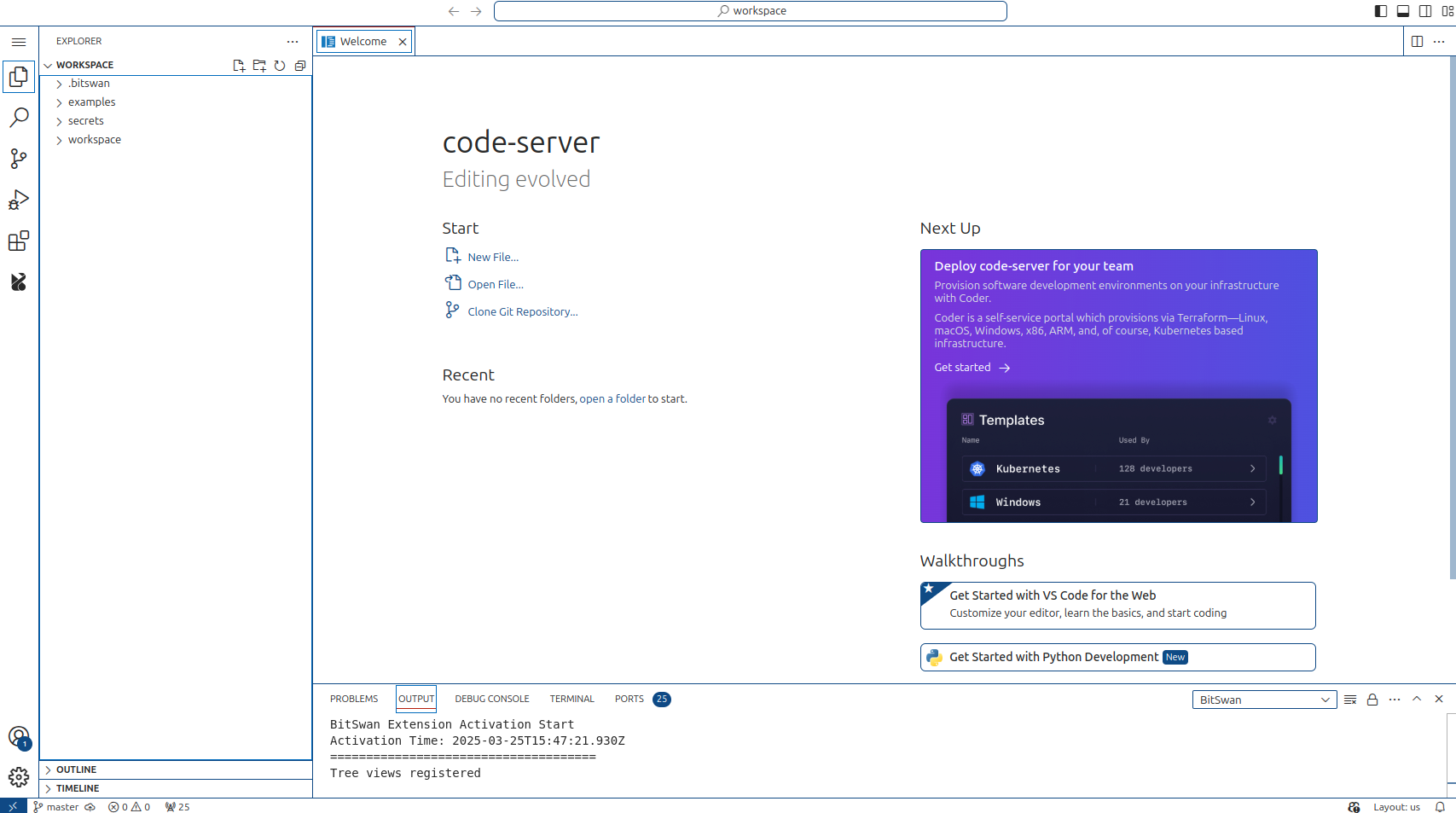Viewport: 1456px width, 813px height.
Task: Switch to the TERMINAL tab
Action: [x=571, y=700]
